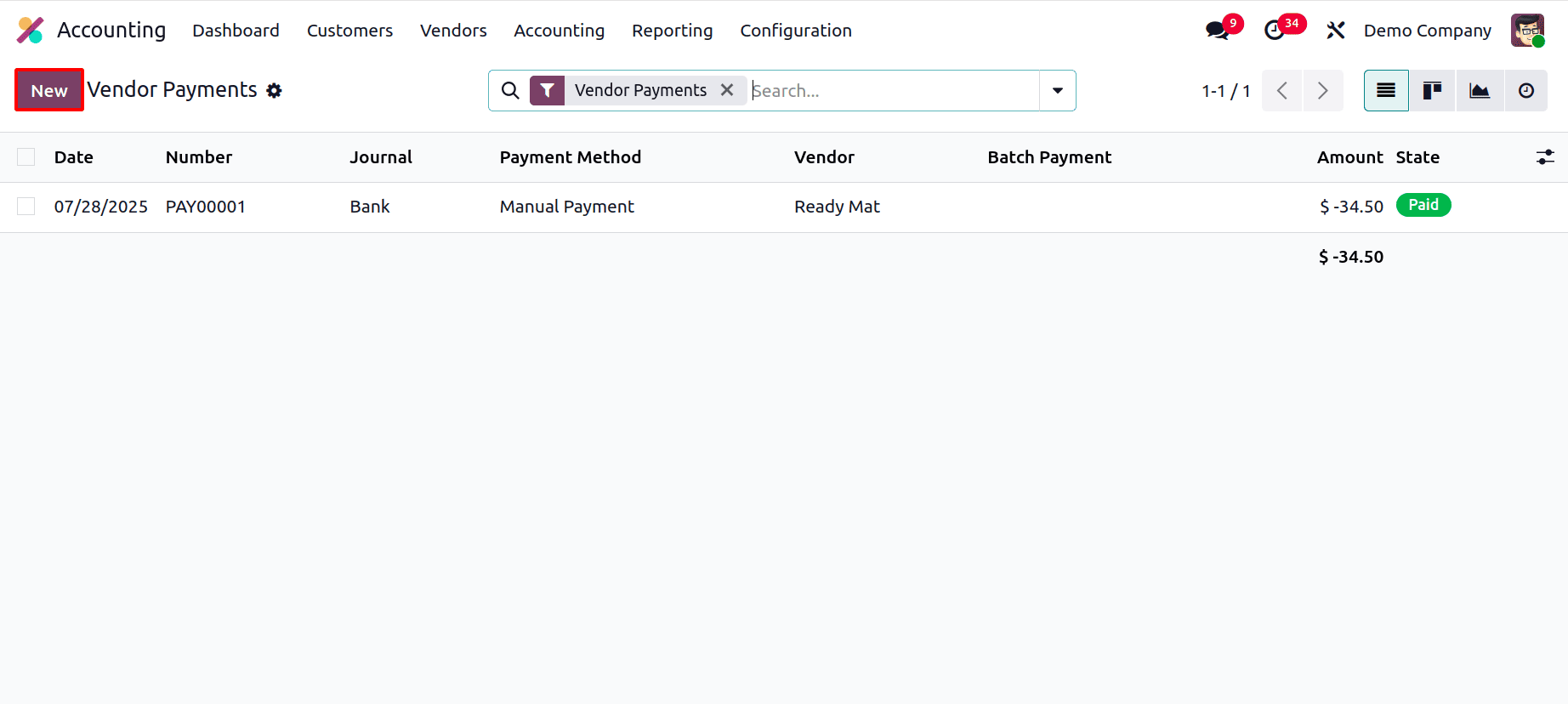Sort by the Journal column header

pos(381,157)
